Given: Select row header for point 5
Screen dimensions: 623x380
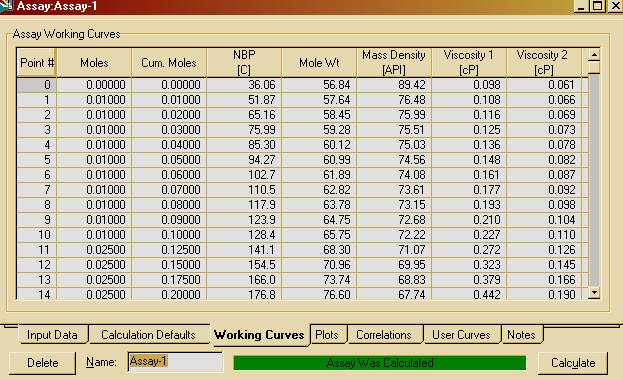Looking at the screenshot, I should point(37,160).
